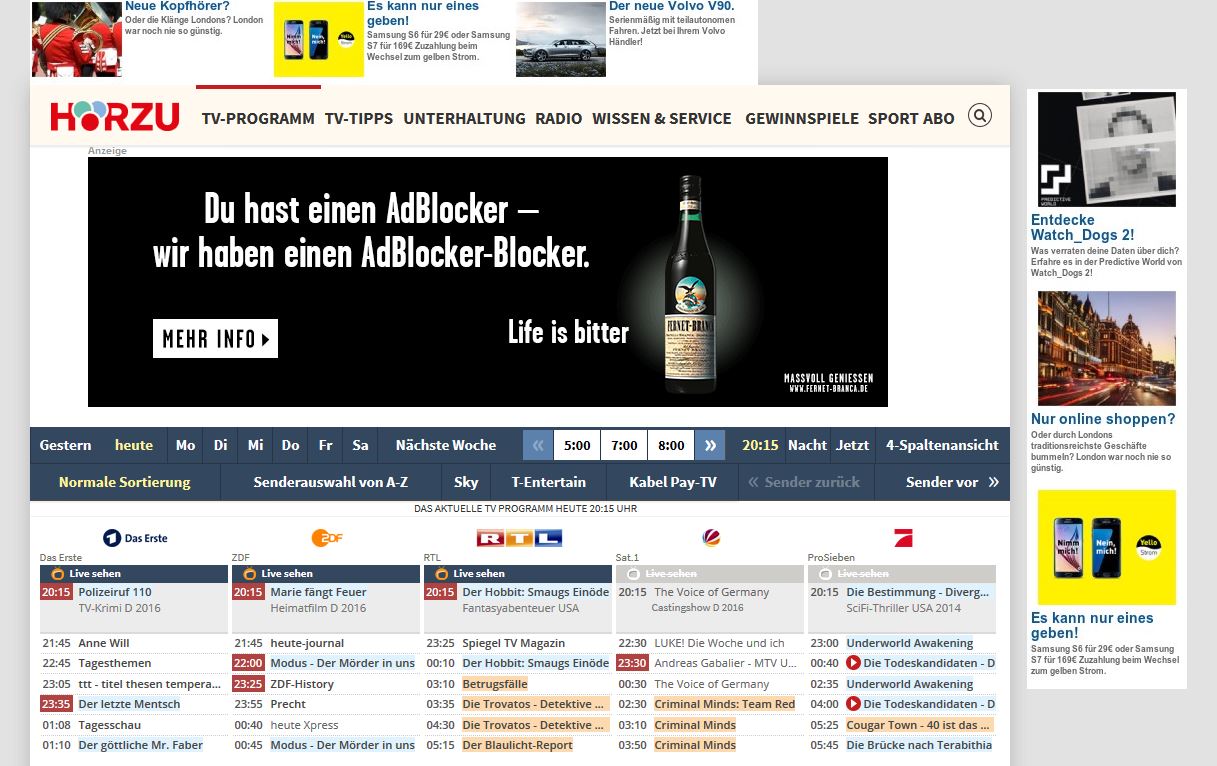This screenshot has width=1217, height=766.
Task: Select the heute day tab
Action: (134, 445)
